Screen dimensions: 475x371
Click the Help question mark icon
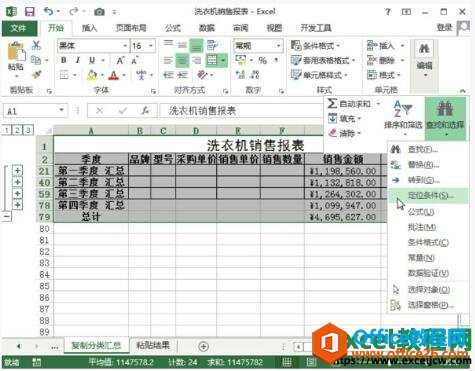[387, 12]
